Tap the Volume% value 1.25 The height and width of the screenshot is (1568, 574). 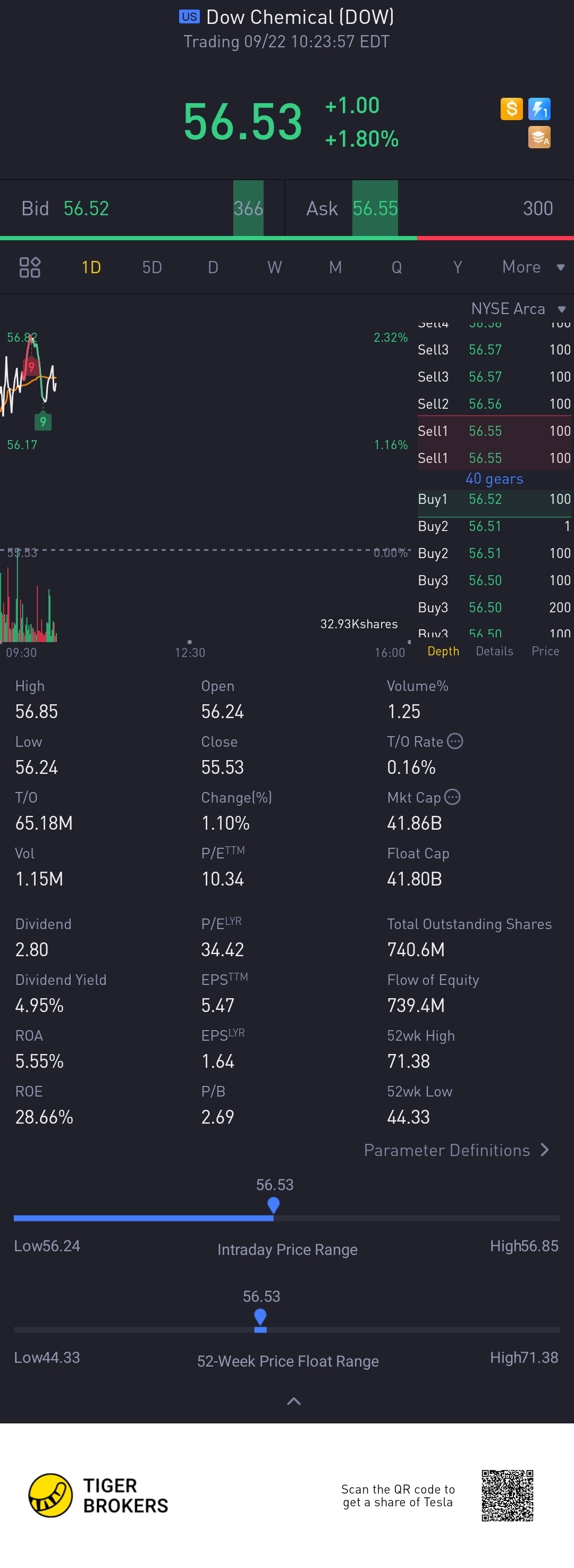pos(403,712)
